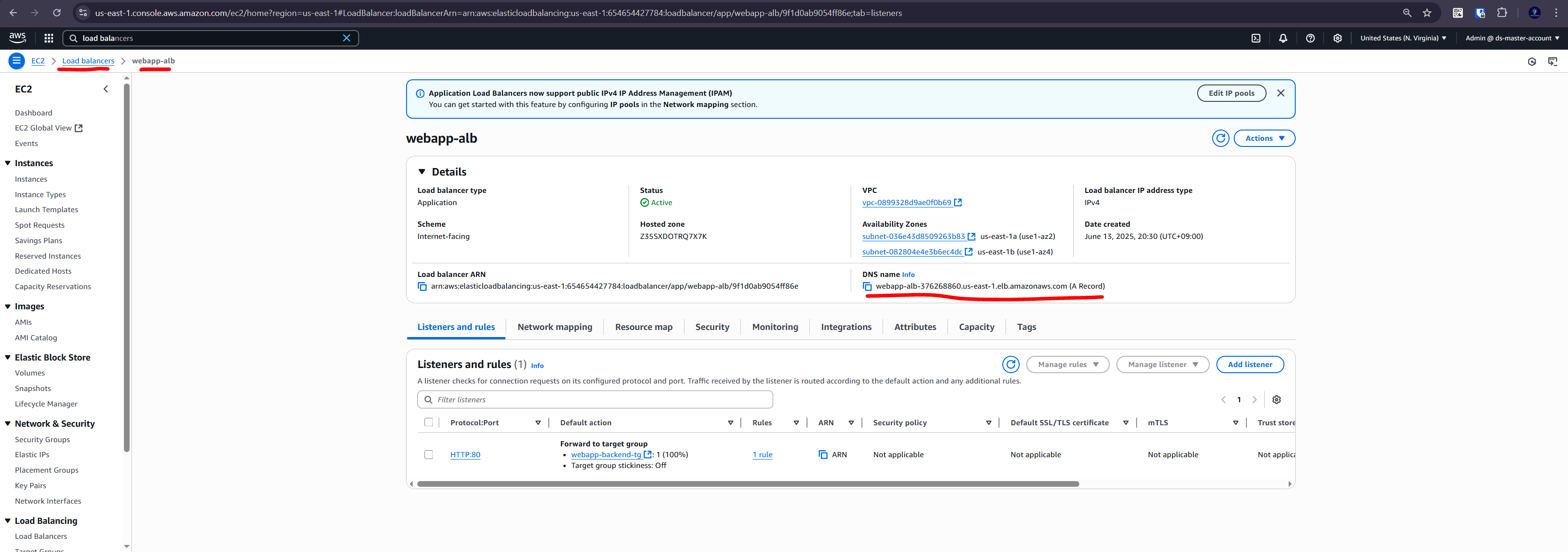Open the AWS services grid icon

tap(49, 38)
